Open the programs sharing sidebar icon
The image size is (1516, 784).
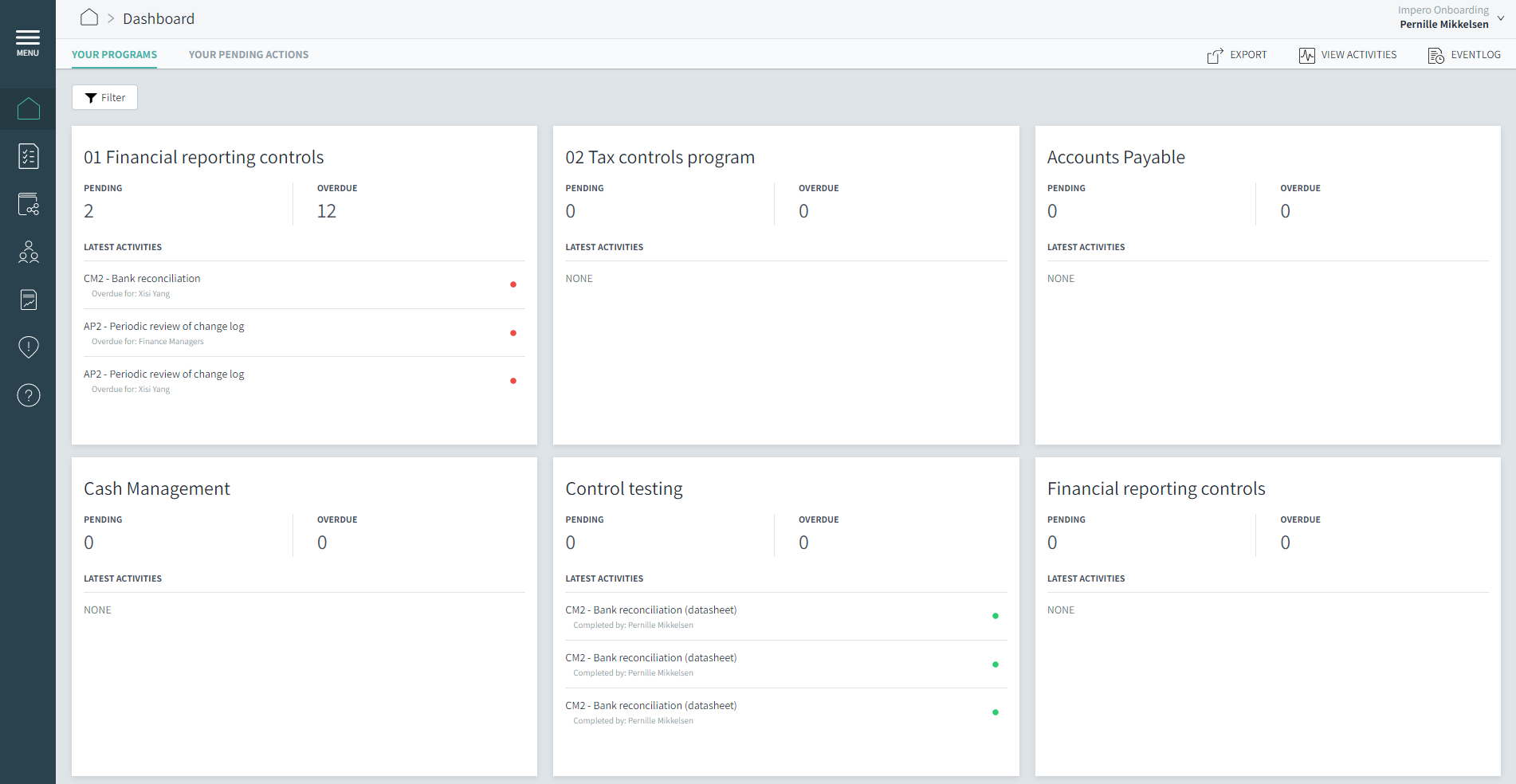tap(29, 204)
